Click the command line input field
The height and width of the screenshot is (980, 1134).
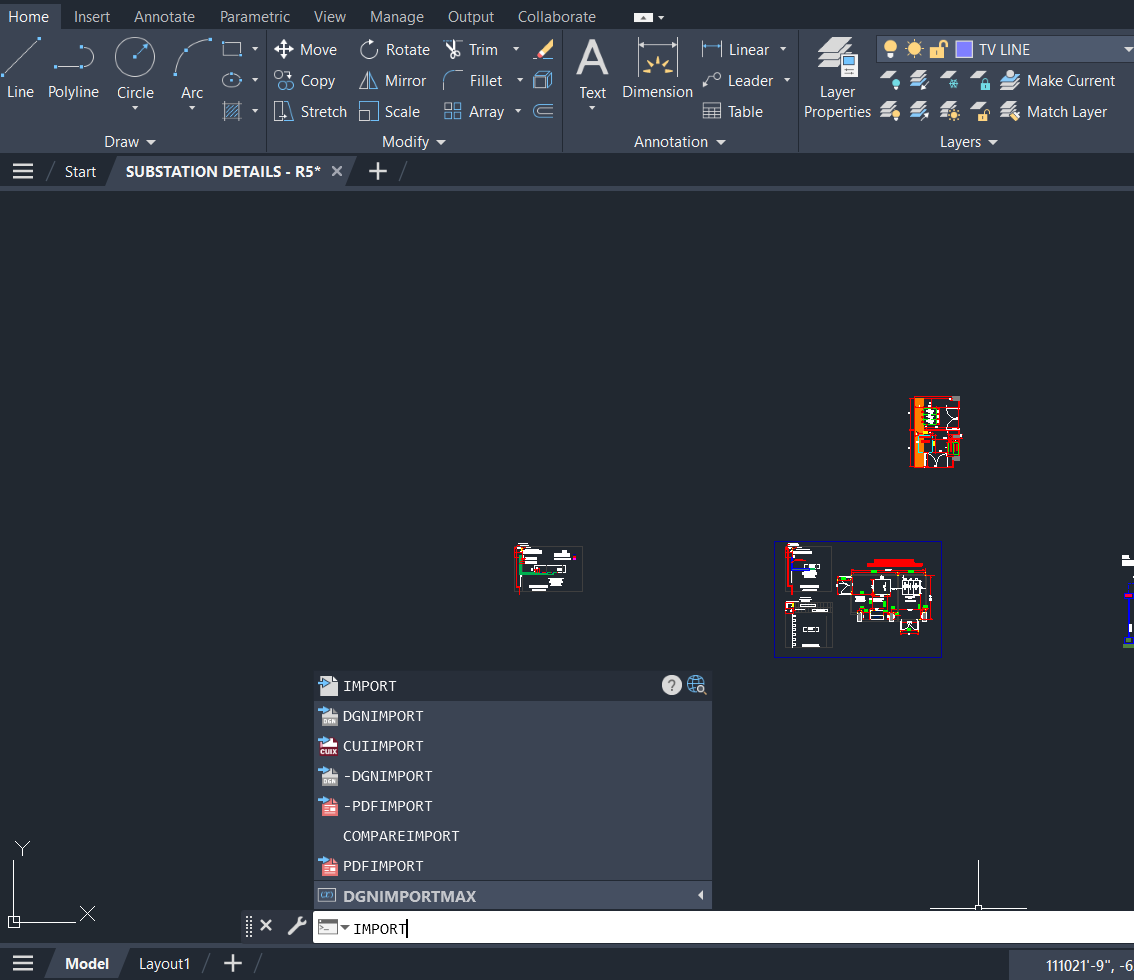click(x=700, y=928)
